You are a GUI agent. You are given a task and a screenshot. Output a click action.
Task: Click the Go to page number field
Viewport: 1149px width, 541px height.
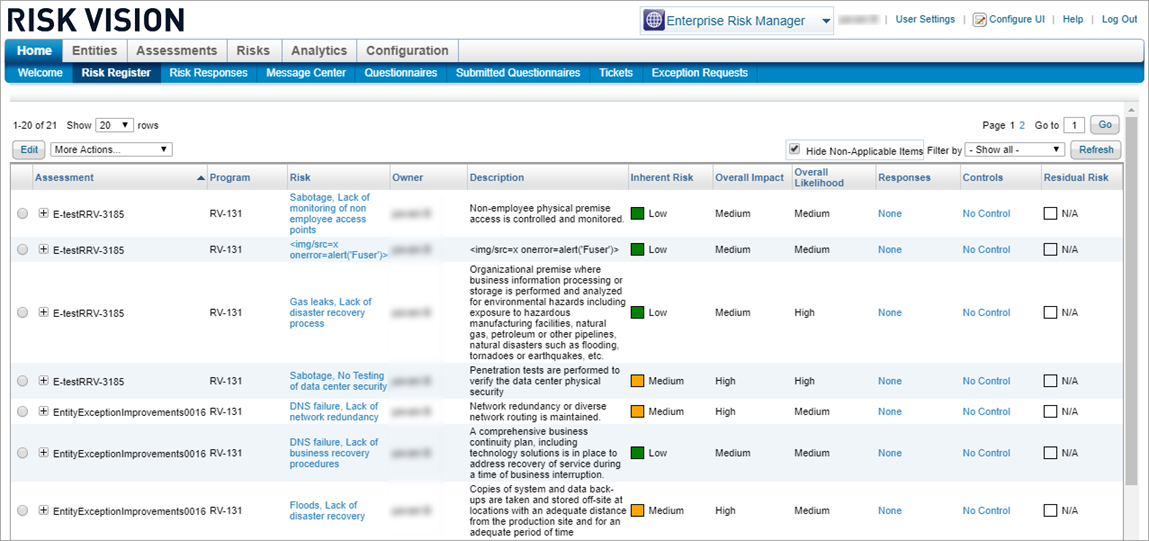pyautogui.click(x=1074, y=125)
